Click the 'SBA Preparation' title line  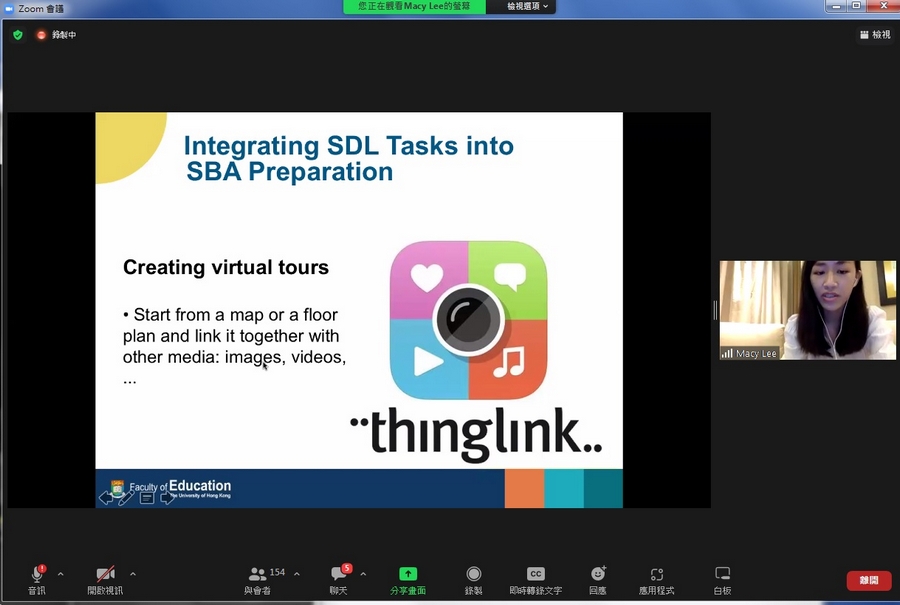pyautogui.click(x=290, y=172)
